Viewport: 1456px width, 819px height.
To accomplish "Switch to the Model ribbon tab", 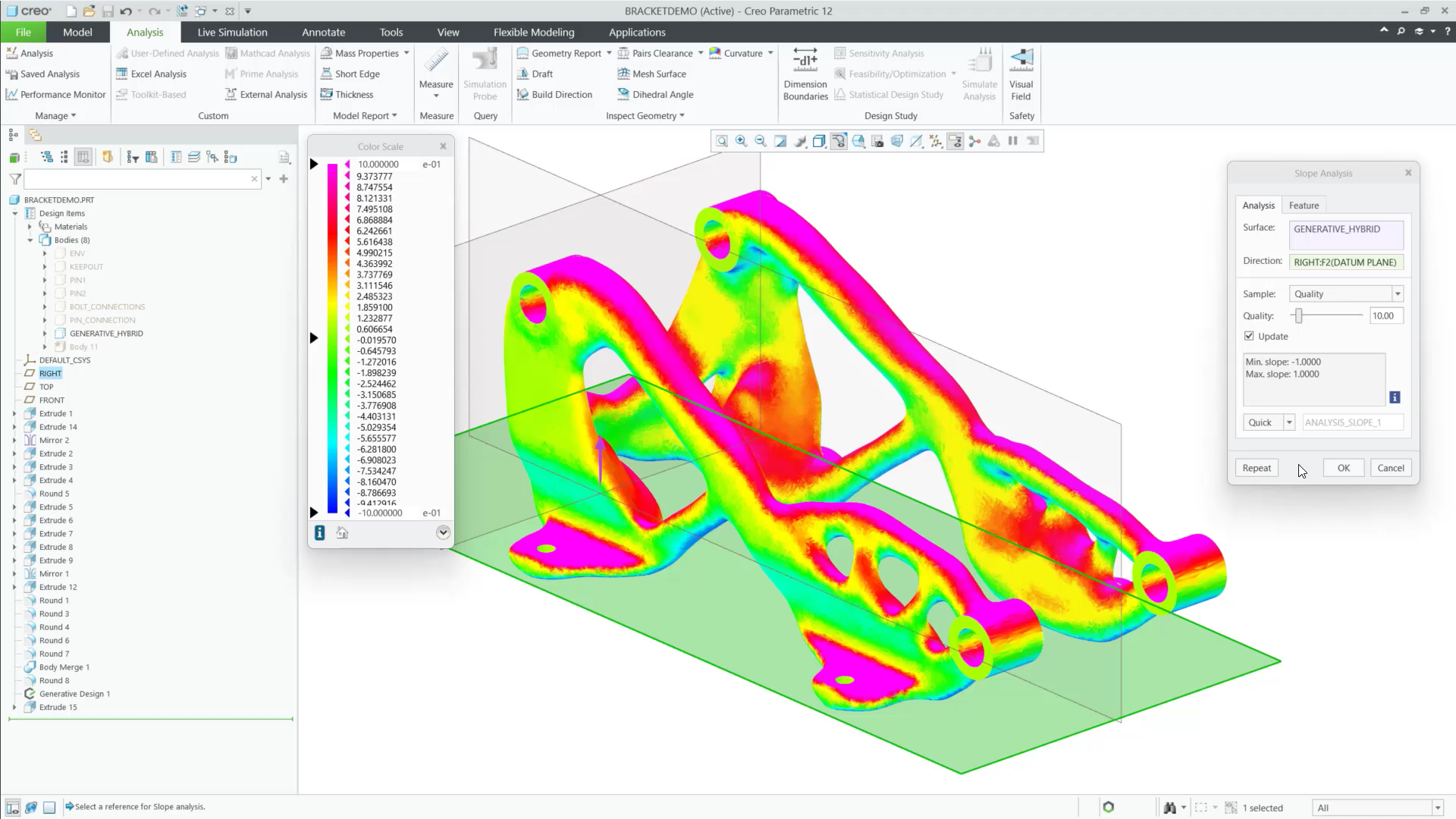I will 77,32.
